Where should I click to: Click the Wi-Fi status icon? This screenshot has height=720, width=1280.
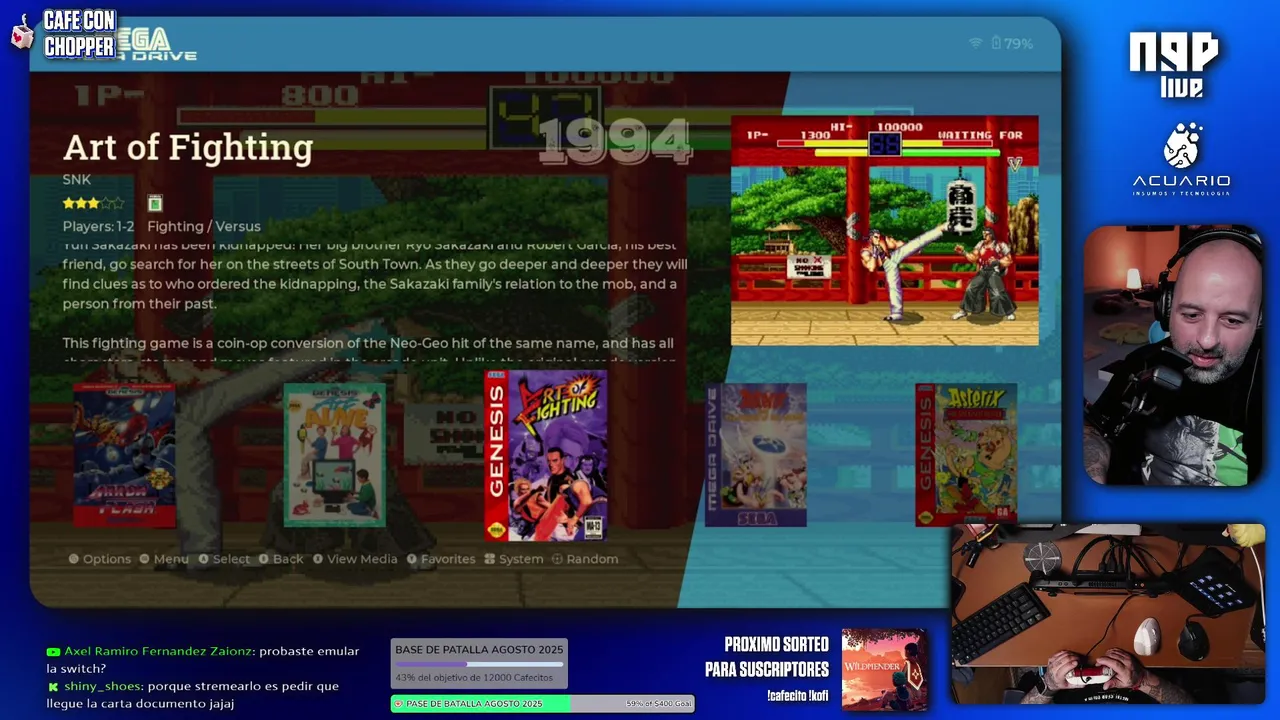pos(976,43)
